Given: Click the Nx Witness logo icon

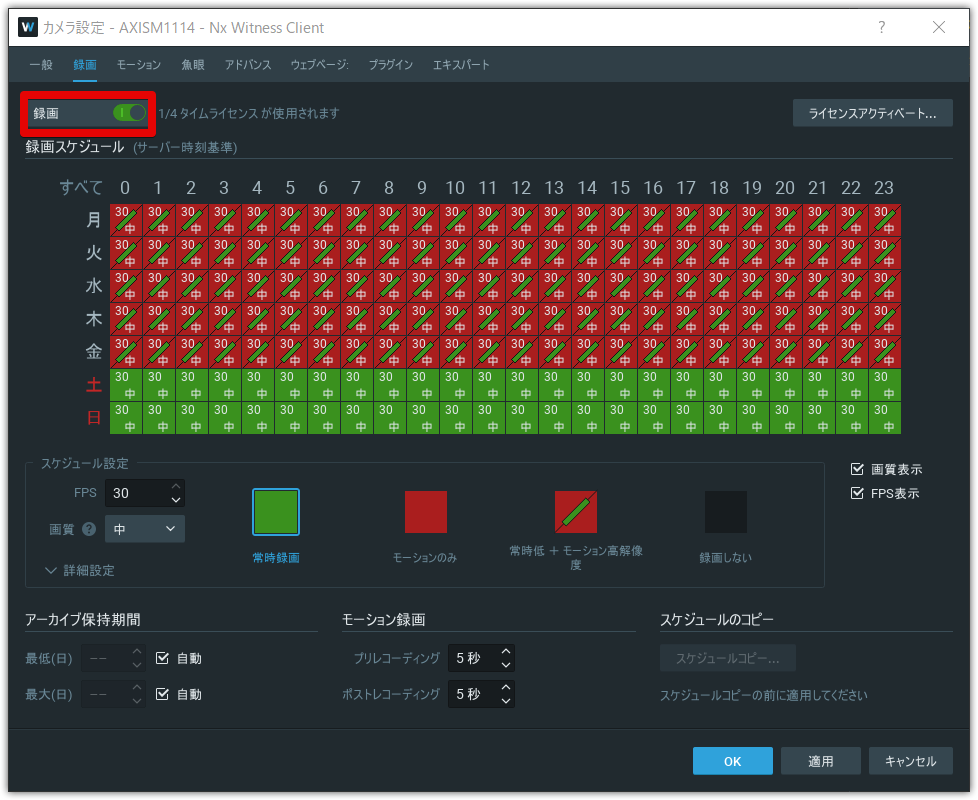Looking at the screenshot, I should [27, 28].
